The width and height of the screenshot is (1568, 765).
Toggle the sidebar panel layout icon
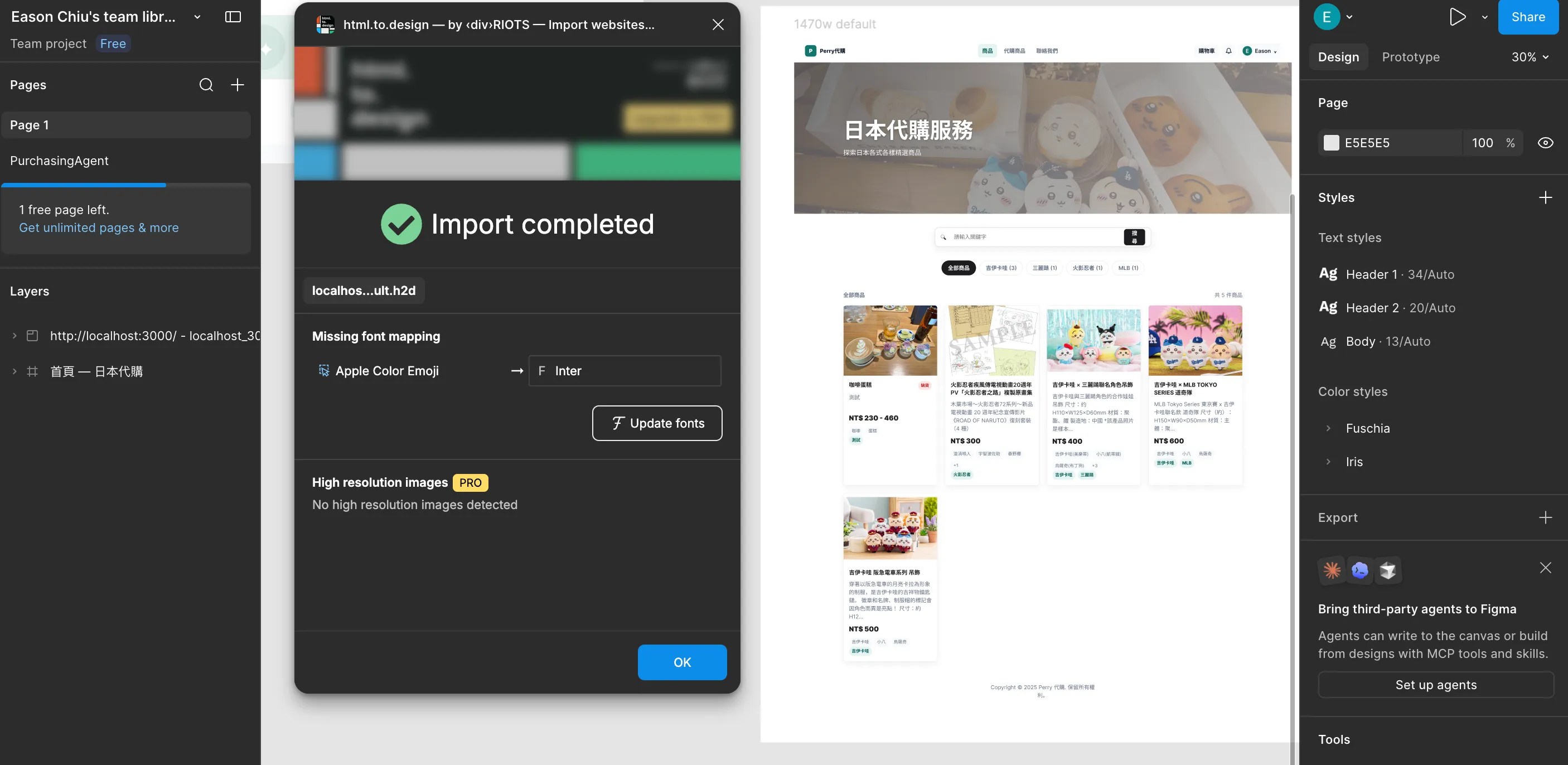pos(233,16)
